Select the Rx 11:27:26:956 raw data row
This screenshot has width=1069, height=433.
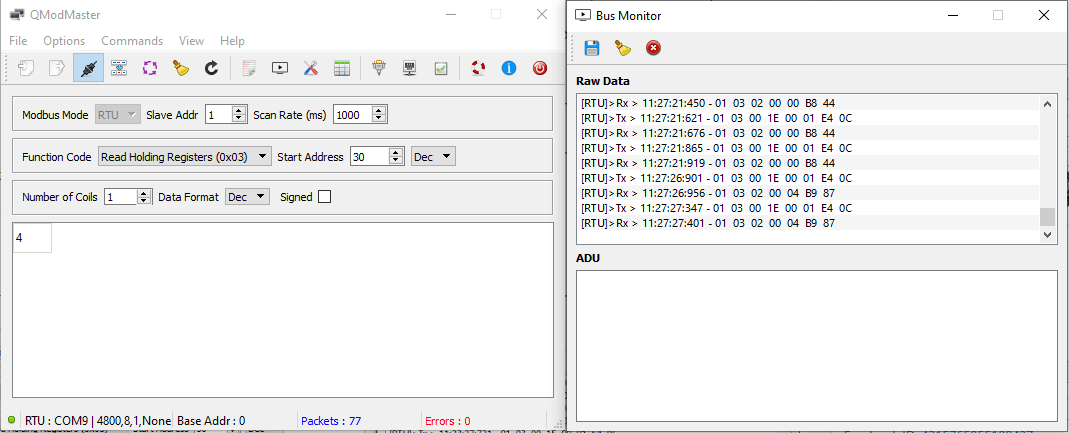click(x=809, y=193)
